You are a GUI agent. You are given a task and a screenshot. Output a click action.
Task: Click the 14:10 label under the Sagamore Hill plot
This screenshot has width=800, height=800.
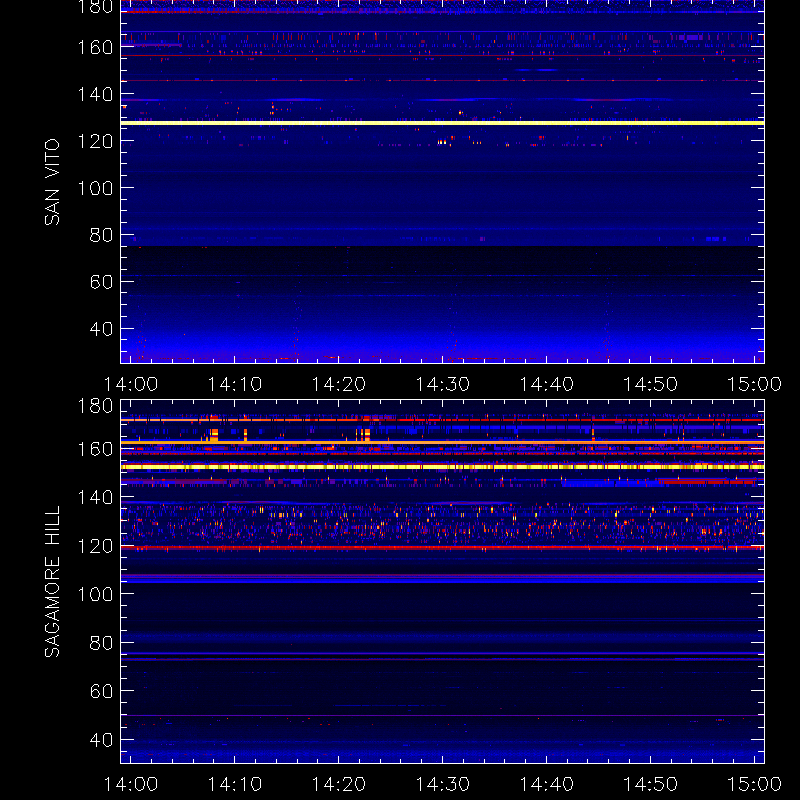click(235, 784)
